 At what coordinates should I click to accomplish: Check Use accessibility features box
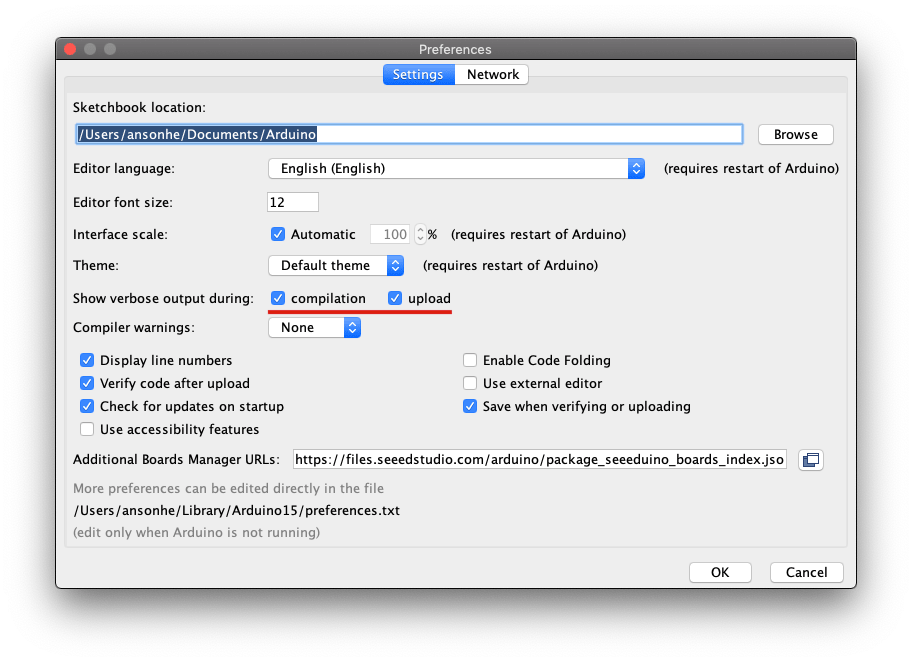click(87, 430)
